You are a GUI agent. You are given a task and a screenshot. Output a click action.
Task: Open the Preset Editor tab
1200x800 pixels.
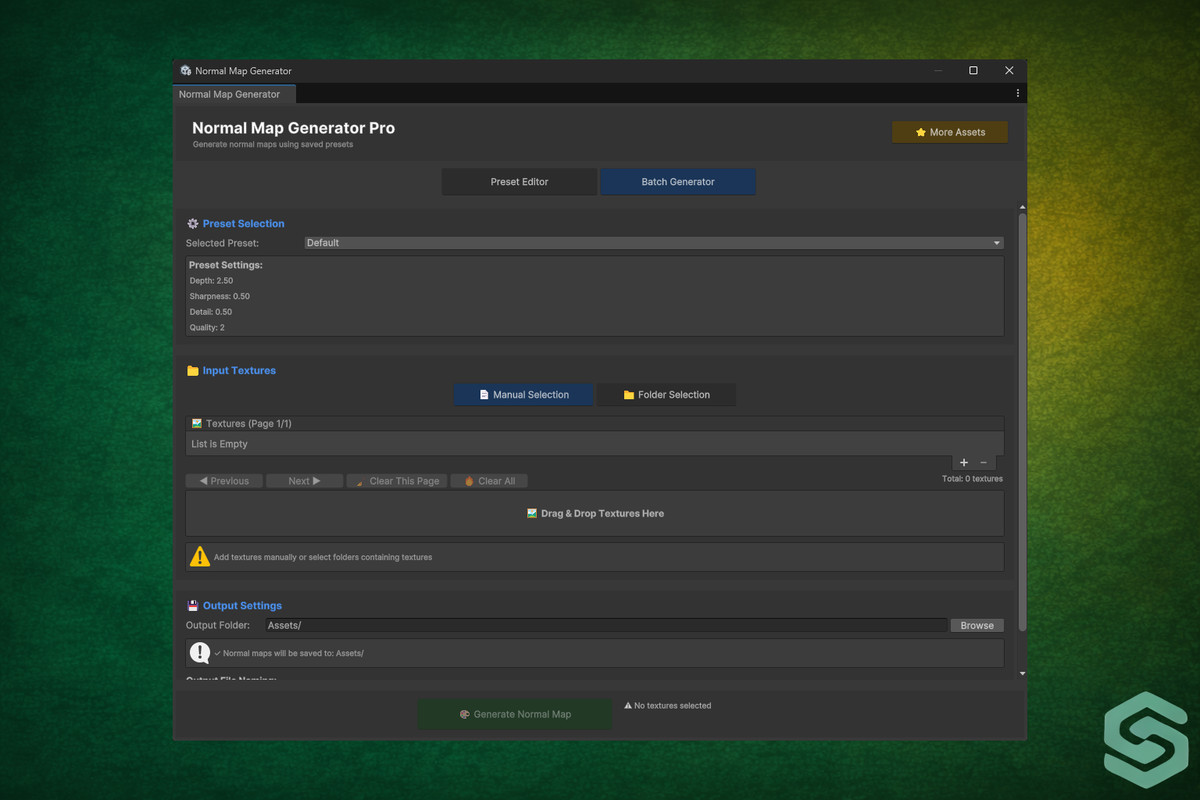click(519, 182)
